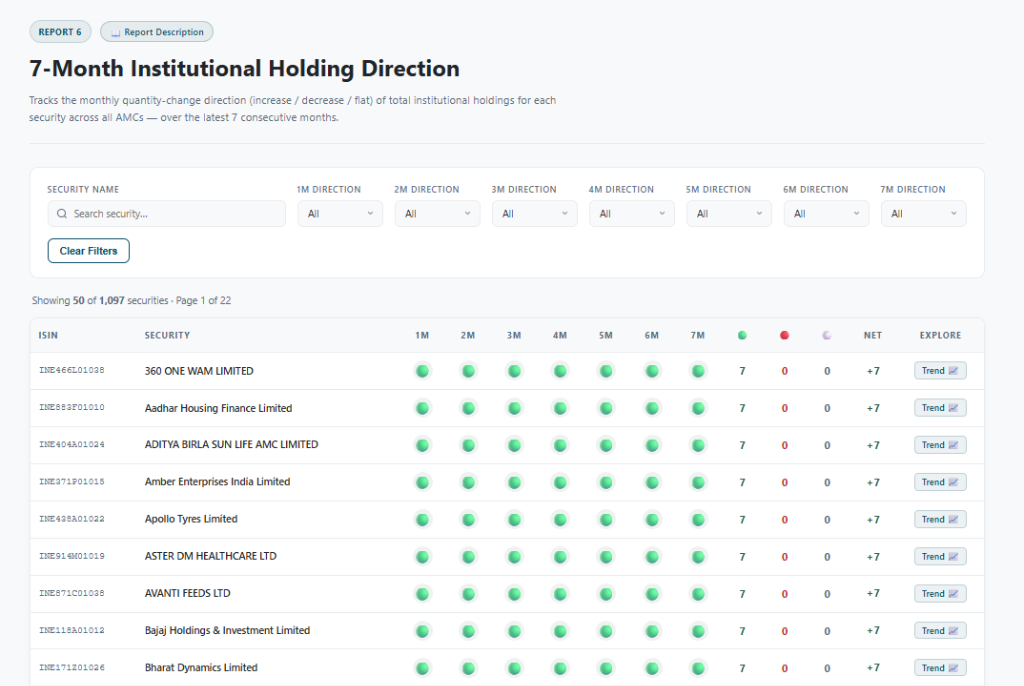The width and height of the screenshot is (1024, 686).
Task: Click 3M green dot for ADITYA BIRLA SUN LIFE
Action: [x=515, y=446]
